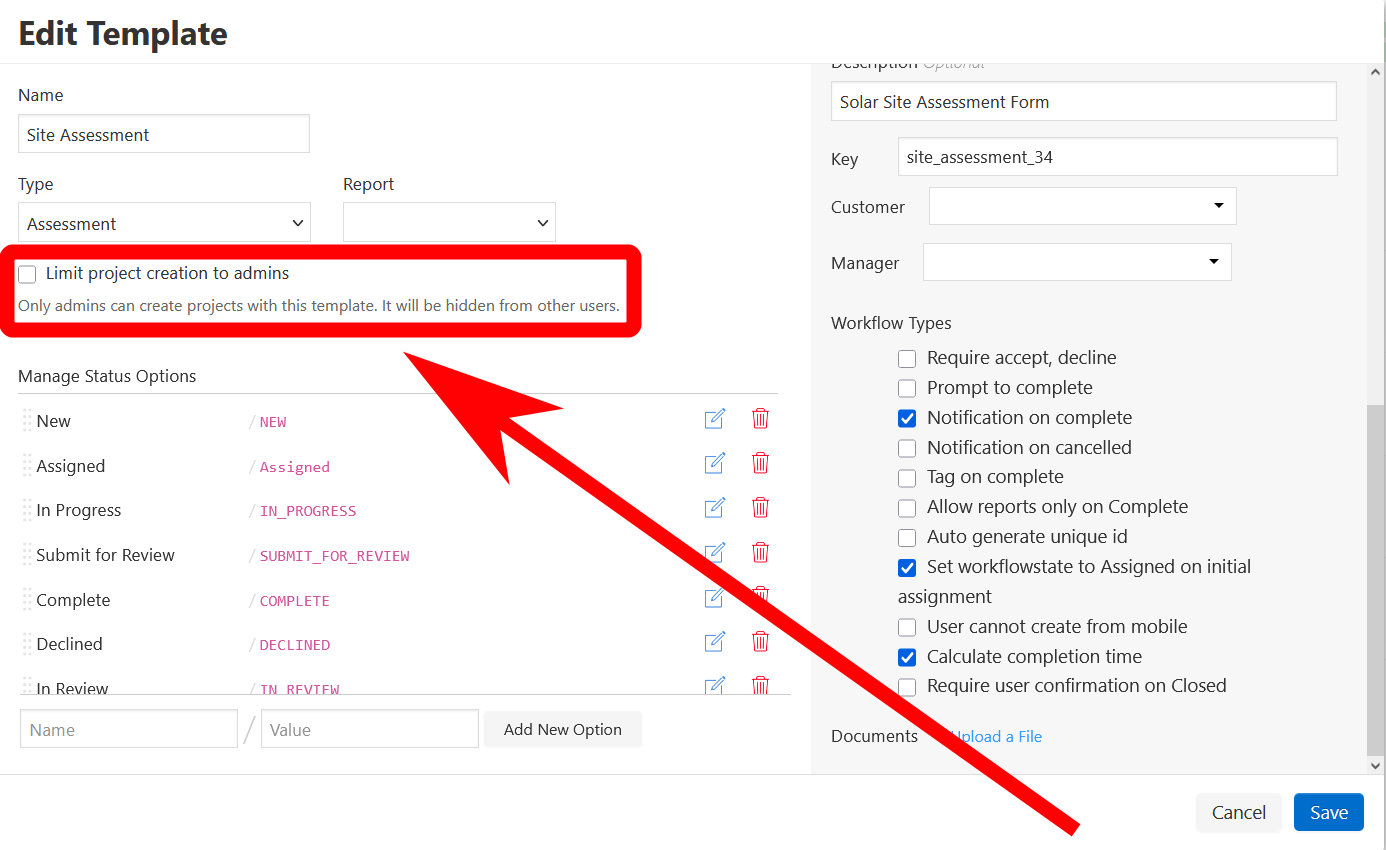
Task: Click the drag handle beside New
Action: [x=27, y=421]
